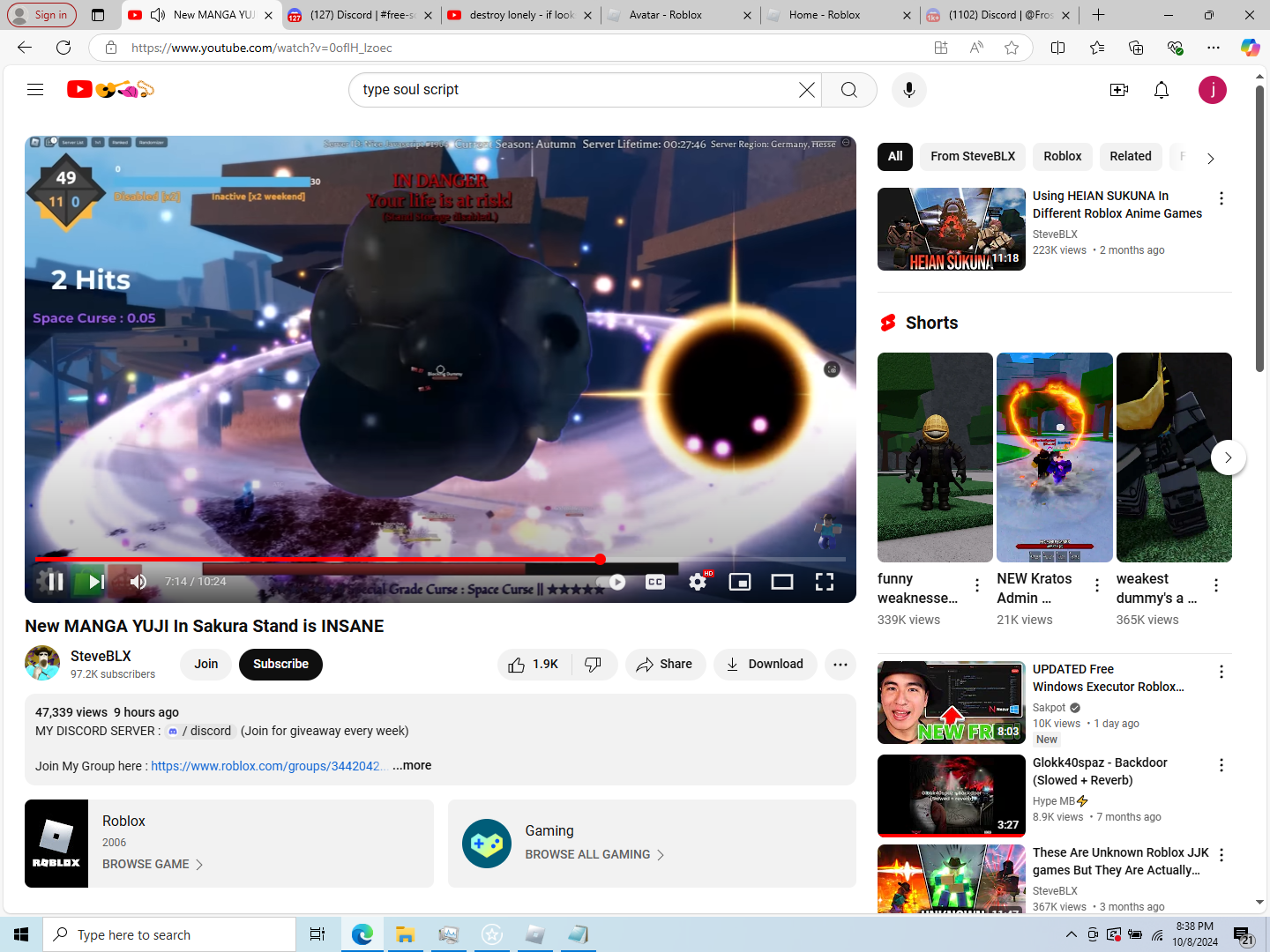Viewport: 1270px width, 952px height.
Task: Open the player settings gear
Action: point(698,582)
